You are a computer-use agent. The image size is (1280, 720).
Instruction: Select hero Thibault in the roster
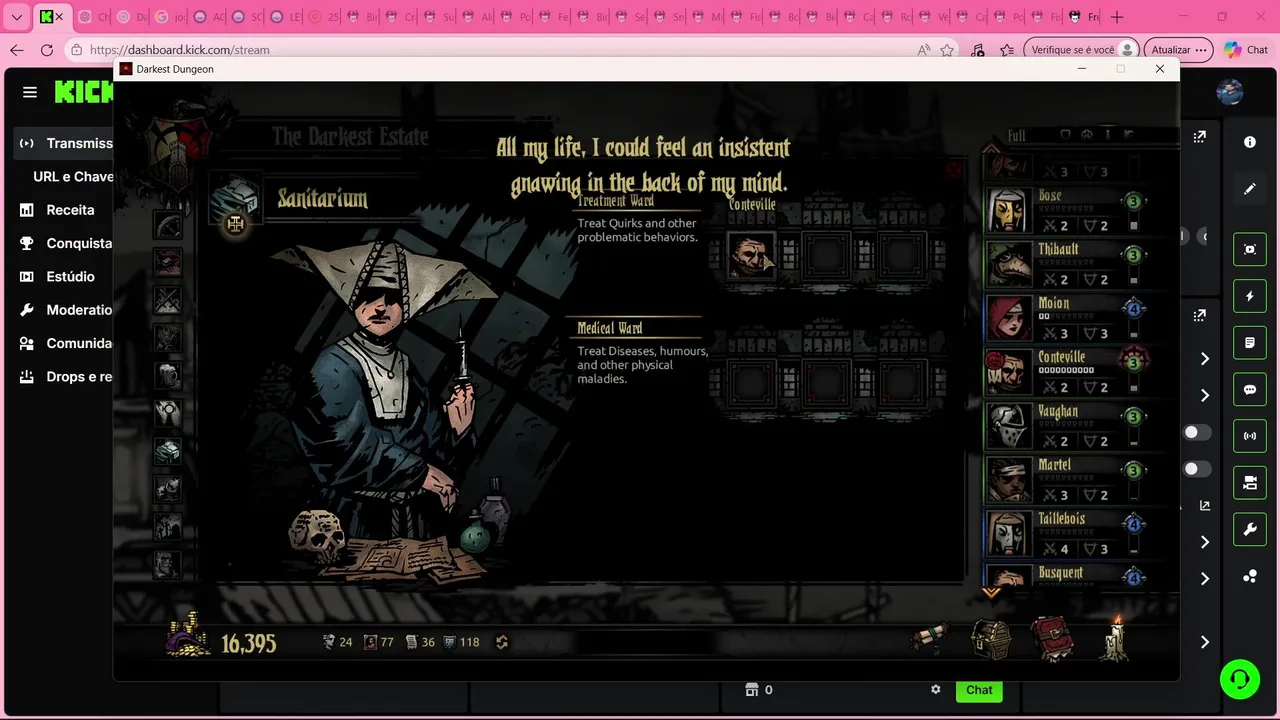point(1065,264)
